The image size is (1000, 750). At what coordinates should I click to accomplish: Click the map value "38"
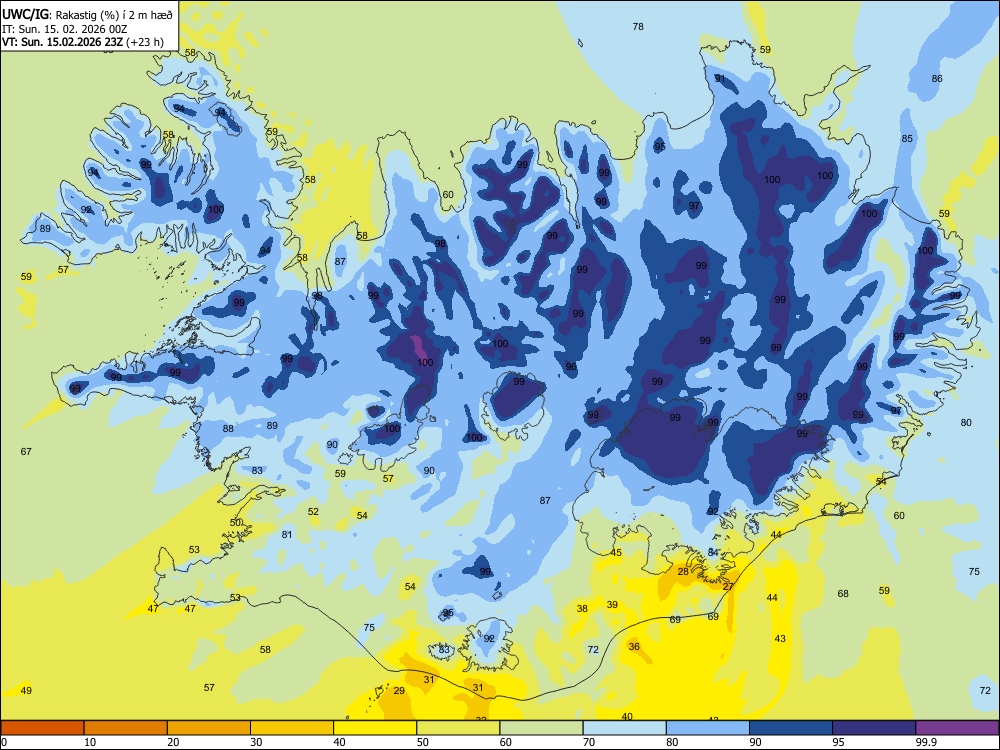582,609
